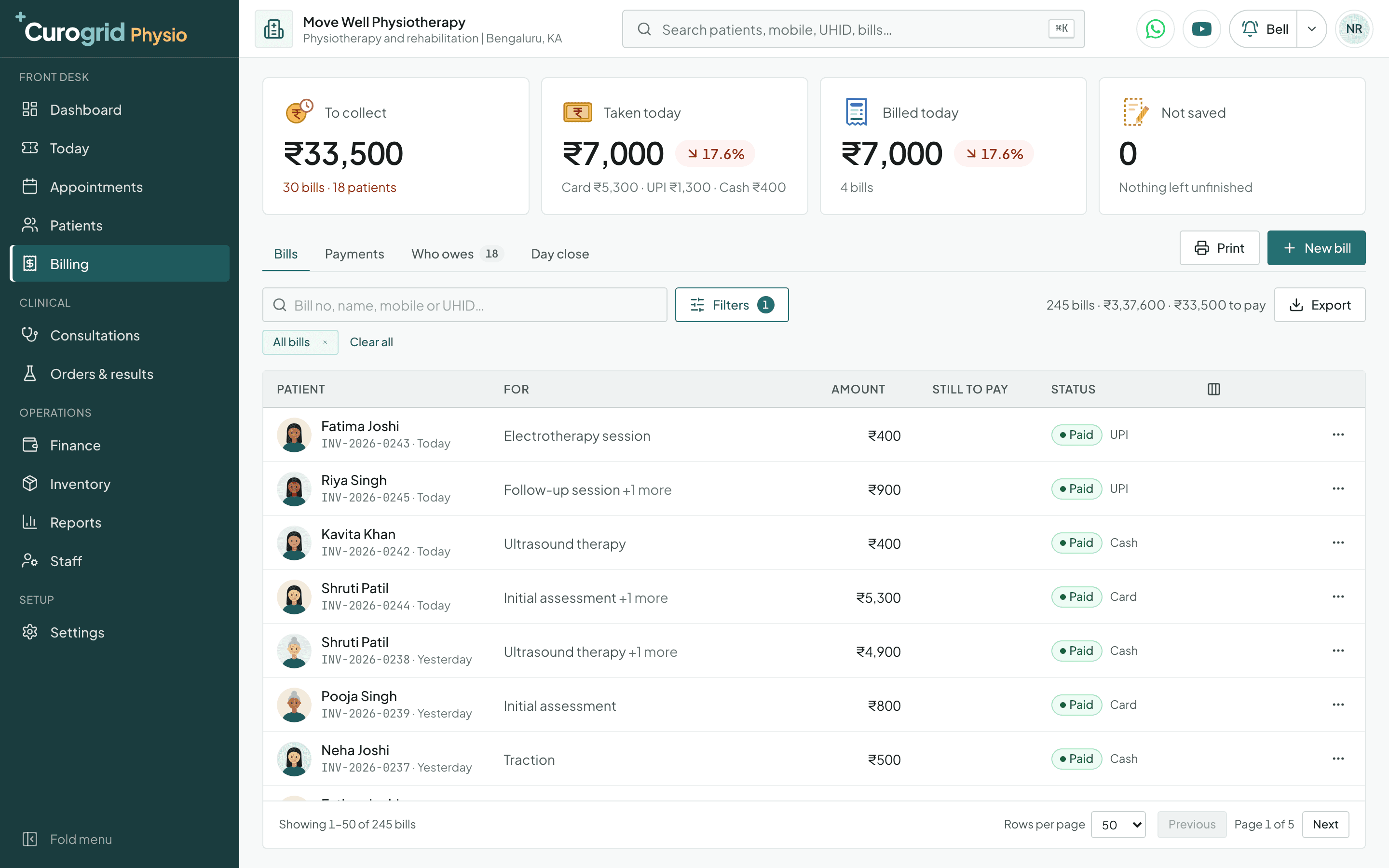
Task: Remove the All bills filter chip
Action: (x=325, y=342)
